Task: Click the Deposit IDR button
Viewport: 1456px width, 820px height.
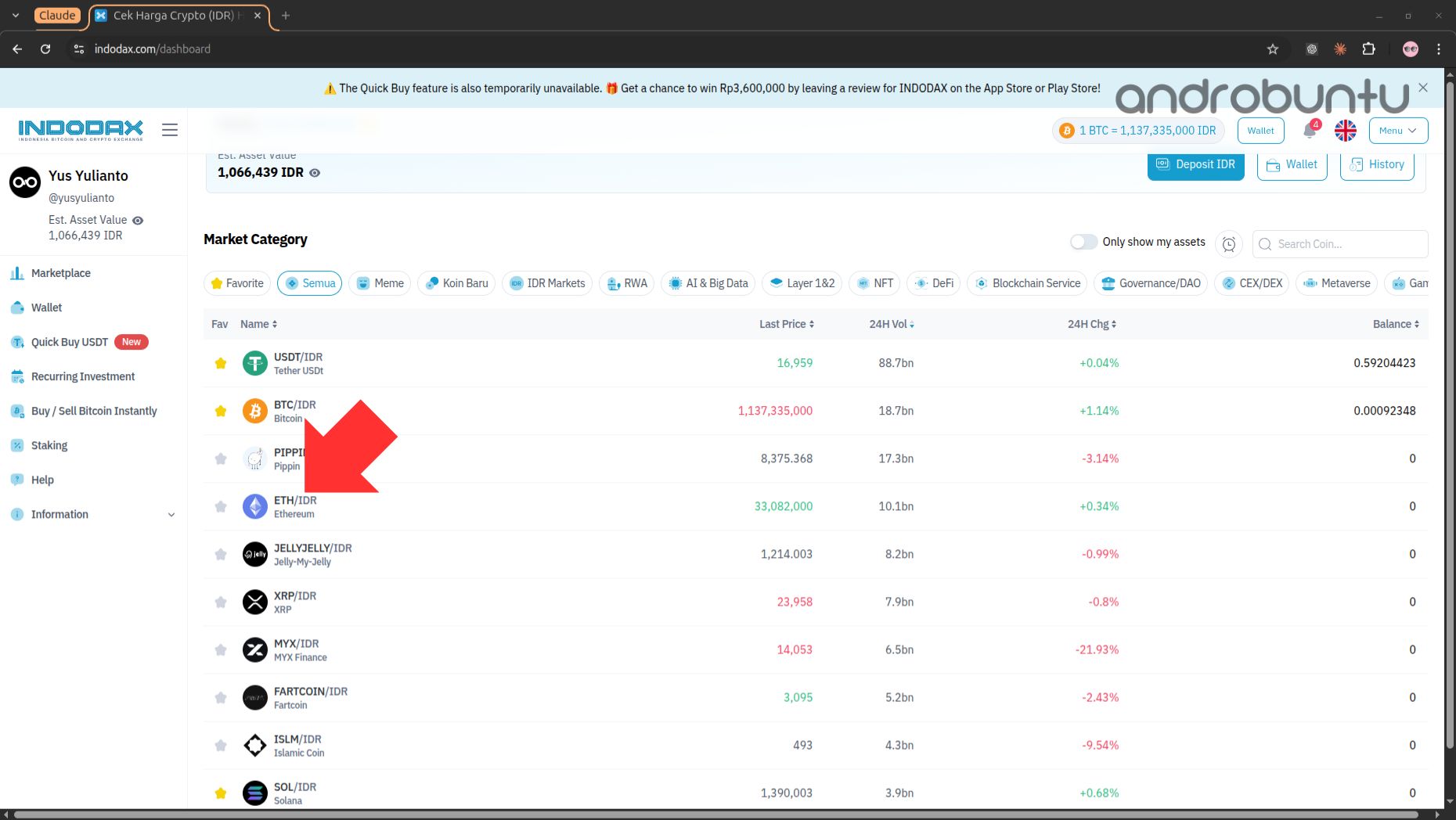Action: (1195, 164)
